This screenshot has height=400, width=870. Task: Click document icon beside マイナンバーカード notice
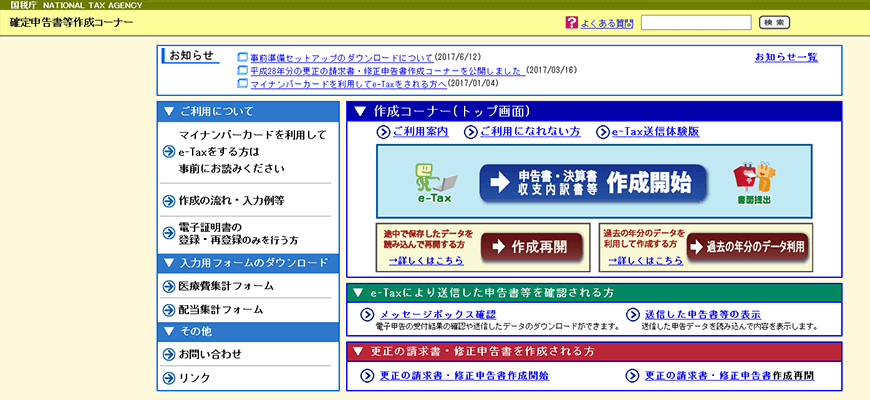pyautogui.click(x=242, y=84)
